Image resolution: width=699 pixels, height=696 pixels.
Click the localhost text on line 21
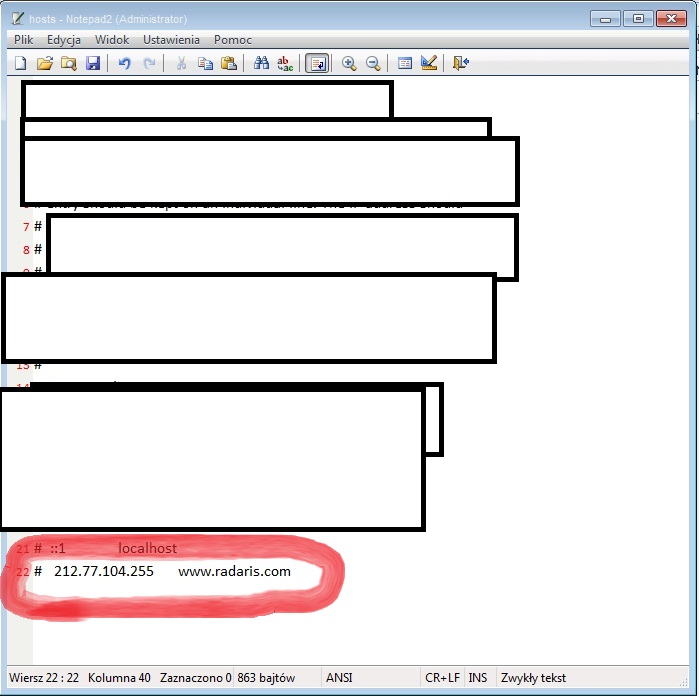[x=148, y=548]
